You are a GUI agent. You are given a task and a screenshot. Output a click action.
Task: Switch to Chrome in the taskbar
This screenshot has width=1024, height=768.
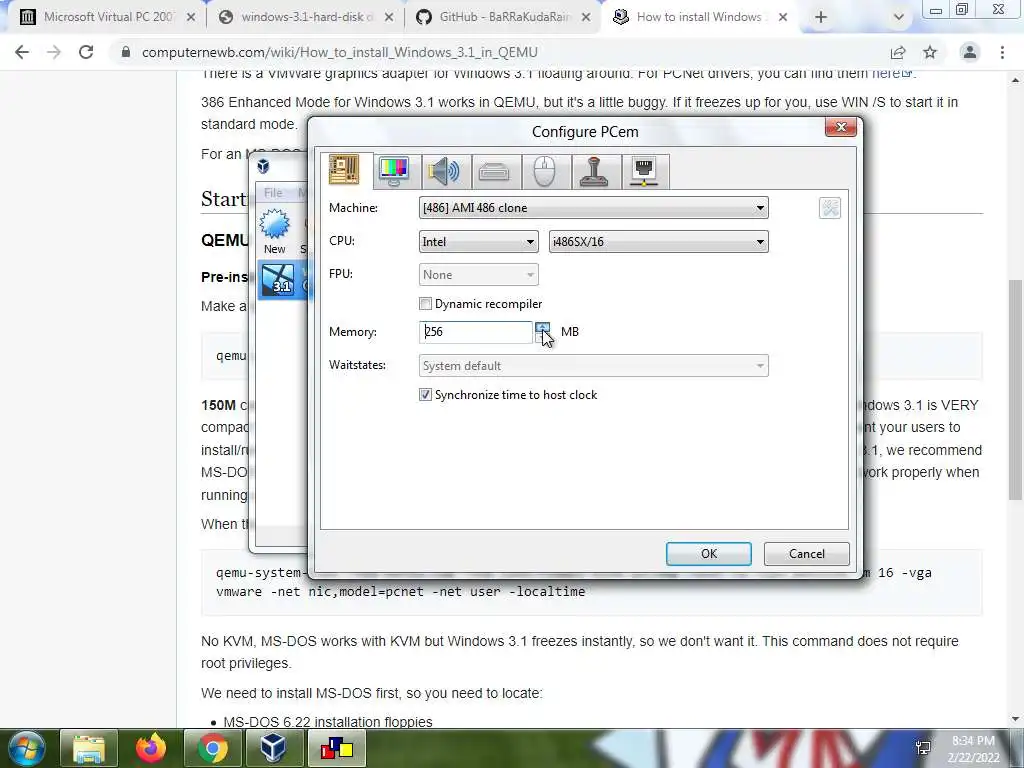point(213,748)
